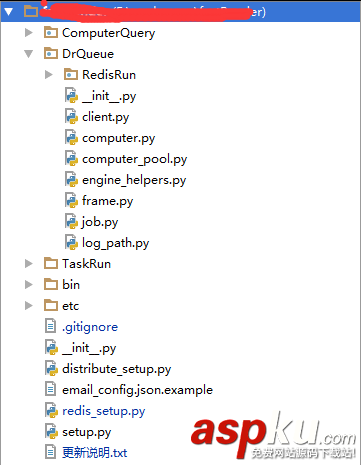Screen dimensions: 361x465
Task: Select the log_path.py file name
Action: tap(116, 243)
